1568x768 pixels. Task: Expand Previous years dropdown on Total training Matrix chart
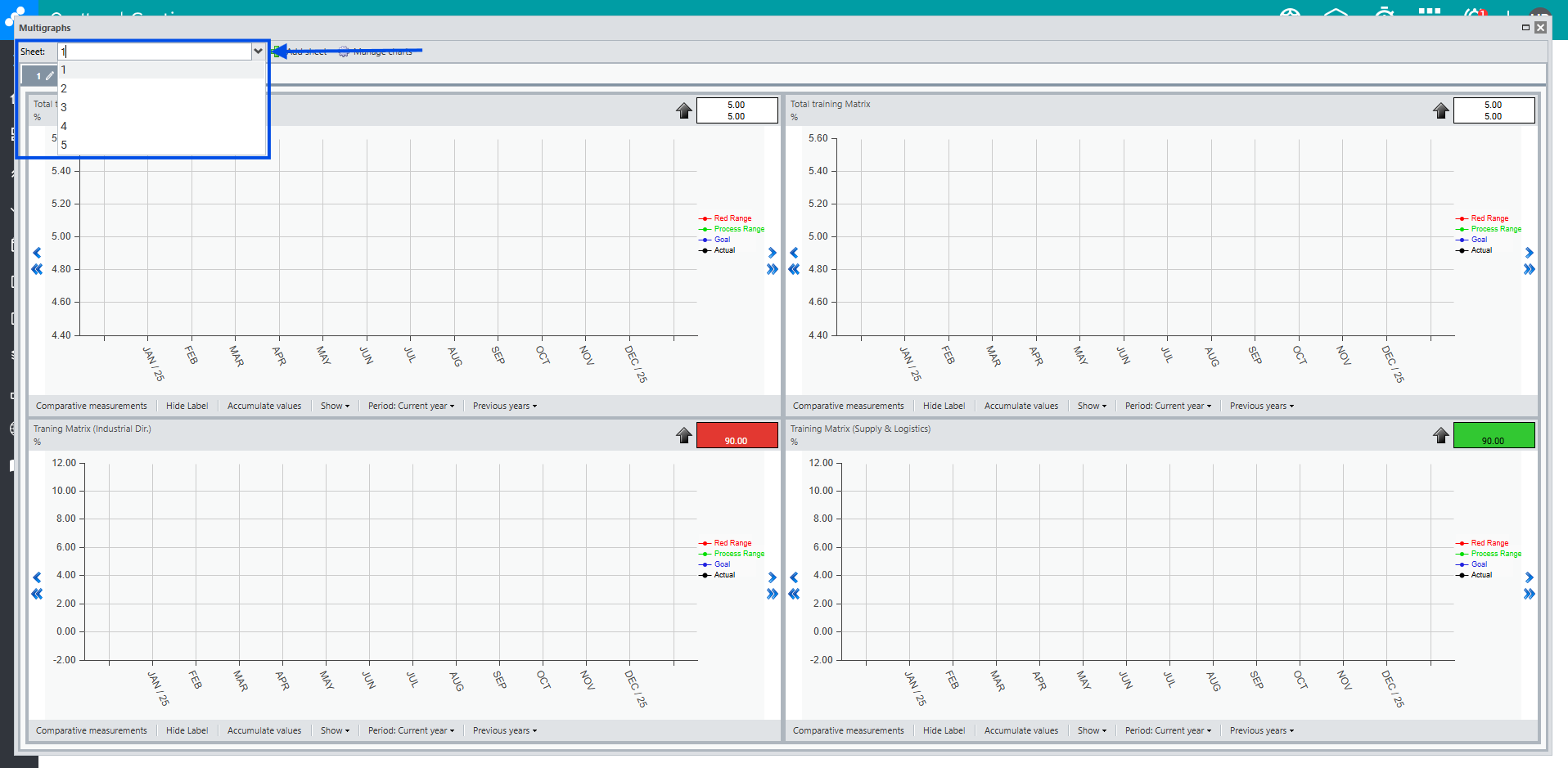pyautogui.click(x=1261, y=406)
